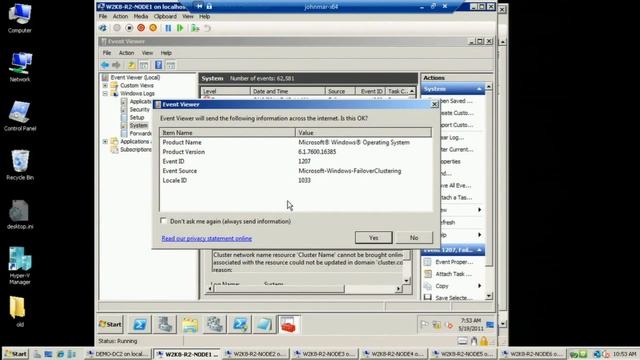
Task: Collapse the System actions section header
Action: pos(479,89)
